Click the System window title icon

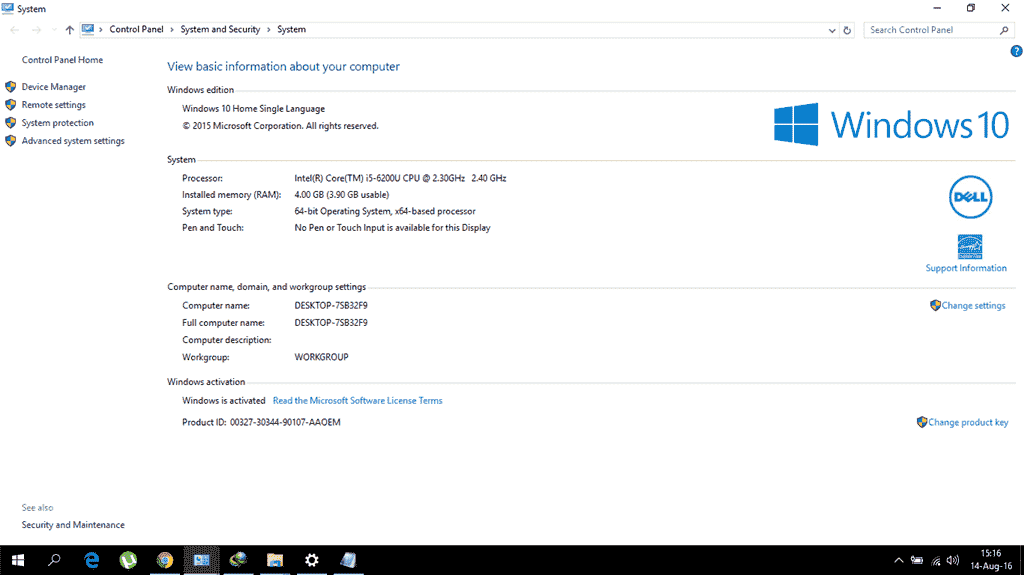coord(8,8)
